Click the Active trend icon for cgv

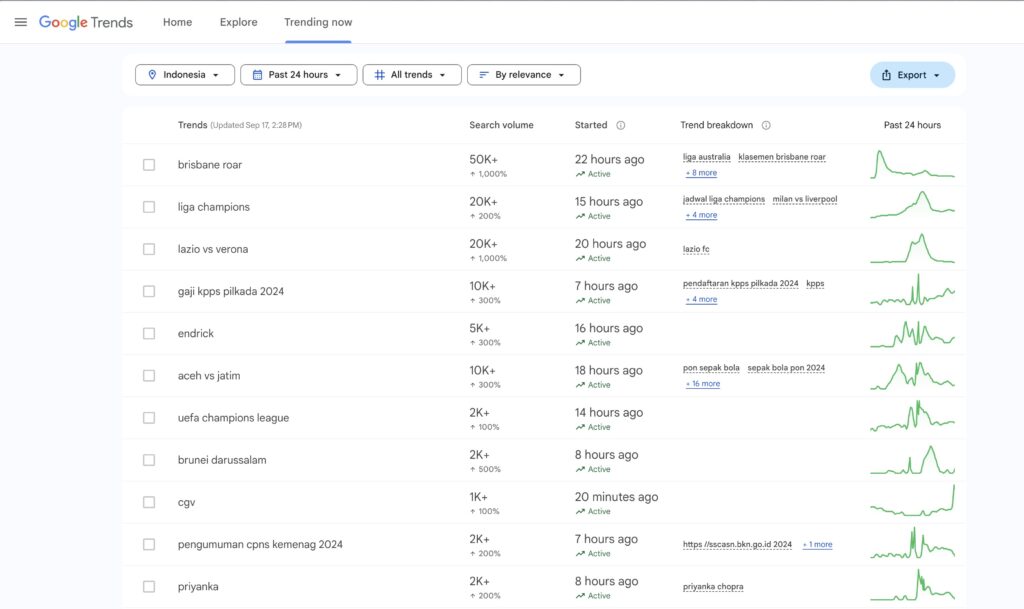[x=580, y=512]
